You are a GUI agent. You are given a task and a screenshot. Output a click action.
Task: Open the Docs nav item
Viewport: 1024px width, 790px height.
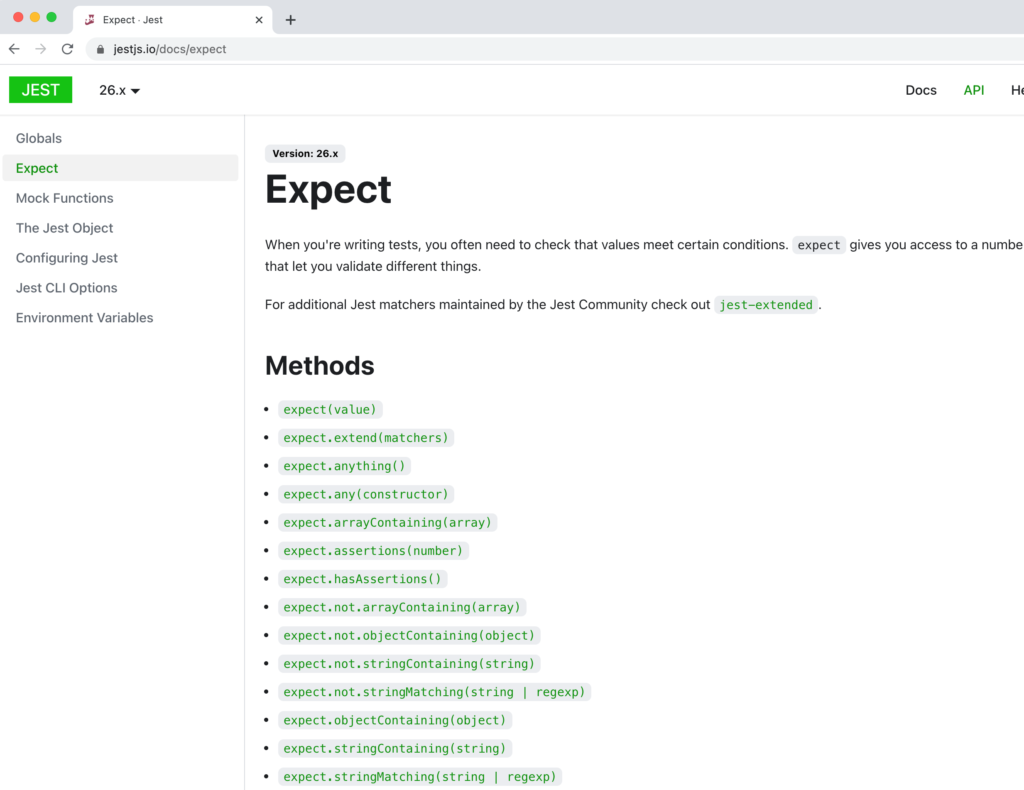point(921,90)
